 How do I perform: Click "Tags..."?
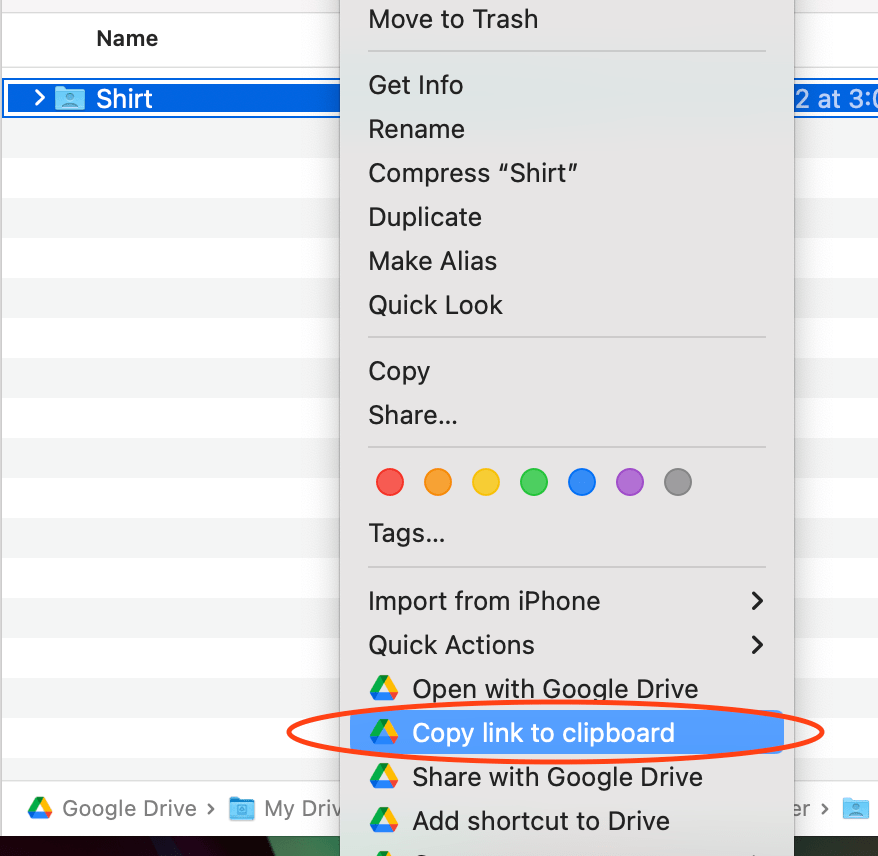407,533
